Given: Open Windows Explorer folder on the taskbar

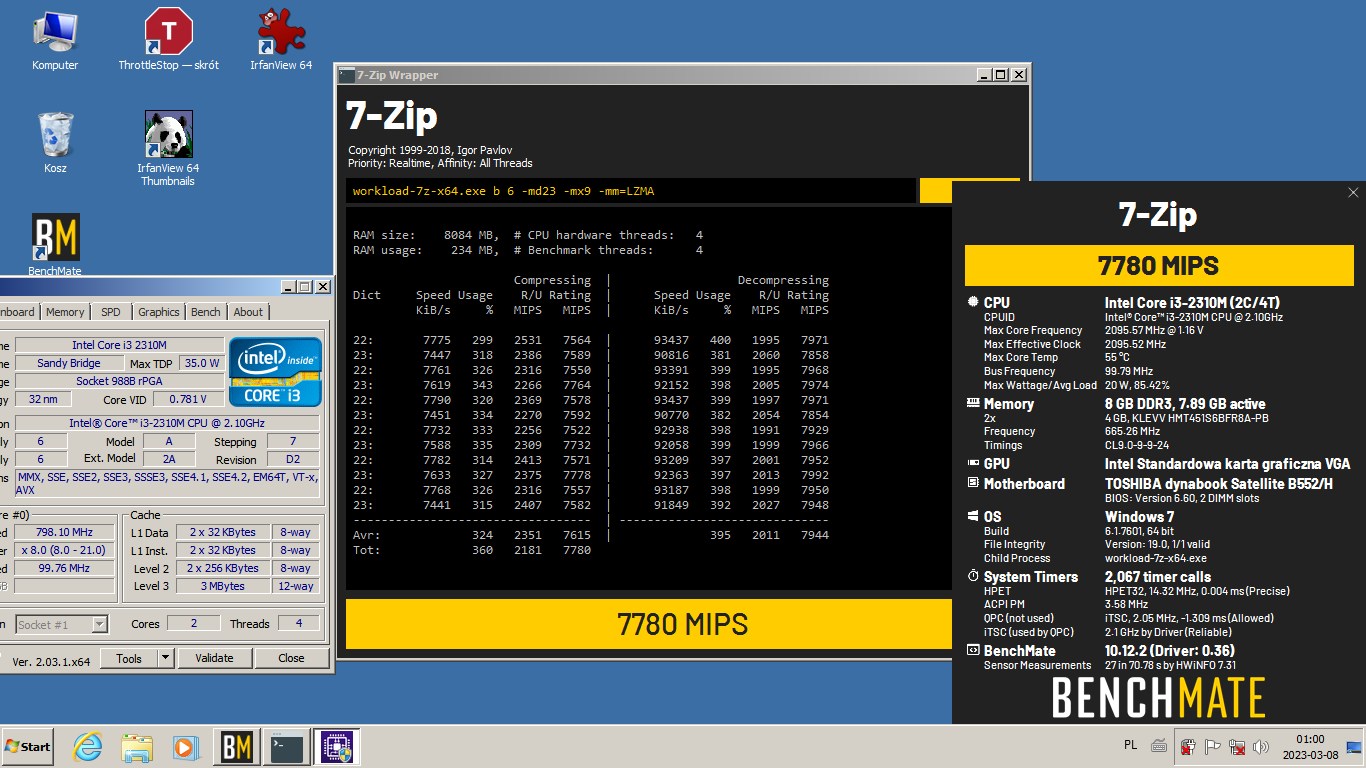Looking at the screenshot, I should 137,747.
